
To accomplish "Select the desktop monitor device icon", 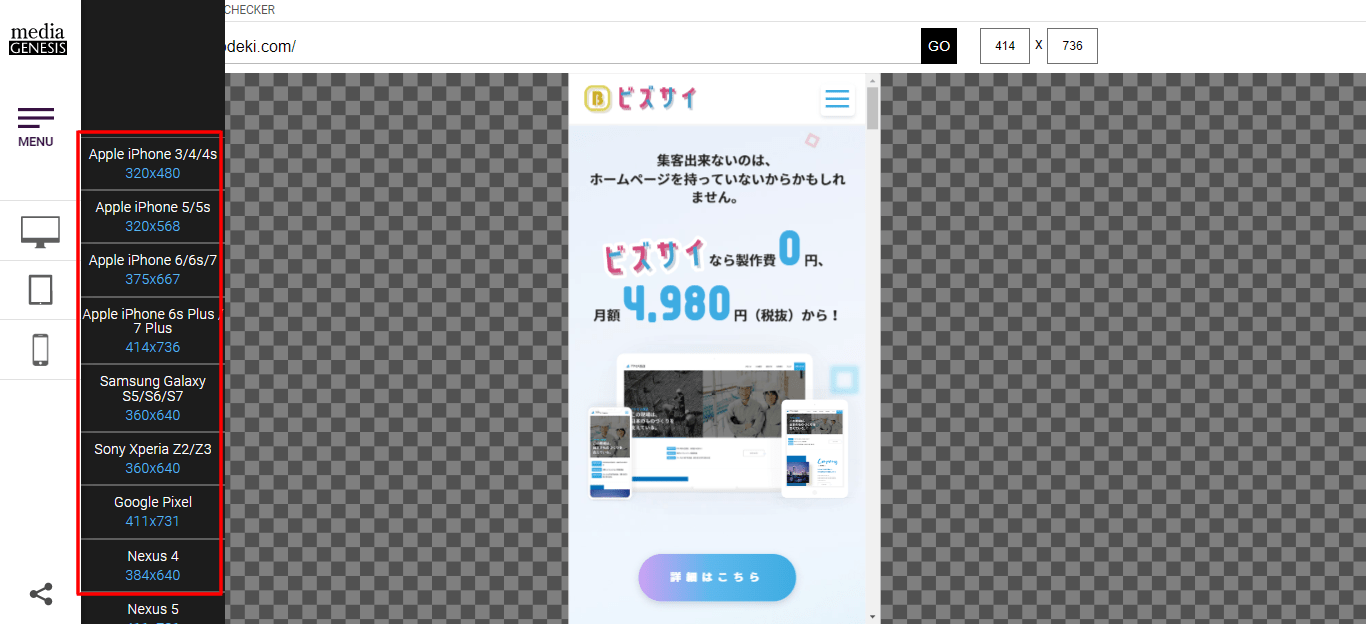I will 40,232.
